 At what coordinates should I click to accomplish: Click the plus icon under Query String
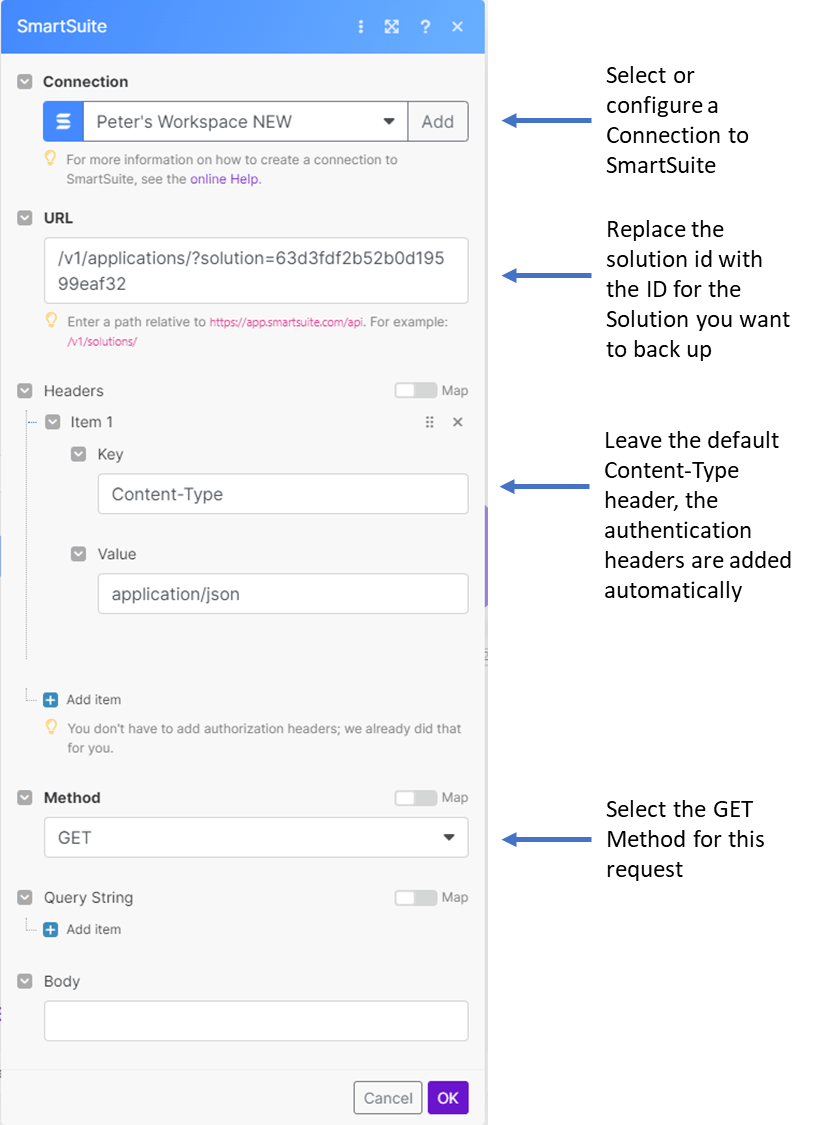[x=51, y=930]
